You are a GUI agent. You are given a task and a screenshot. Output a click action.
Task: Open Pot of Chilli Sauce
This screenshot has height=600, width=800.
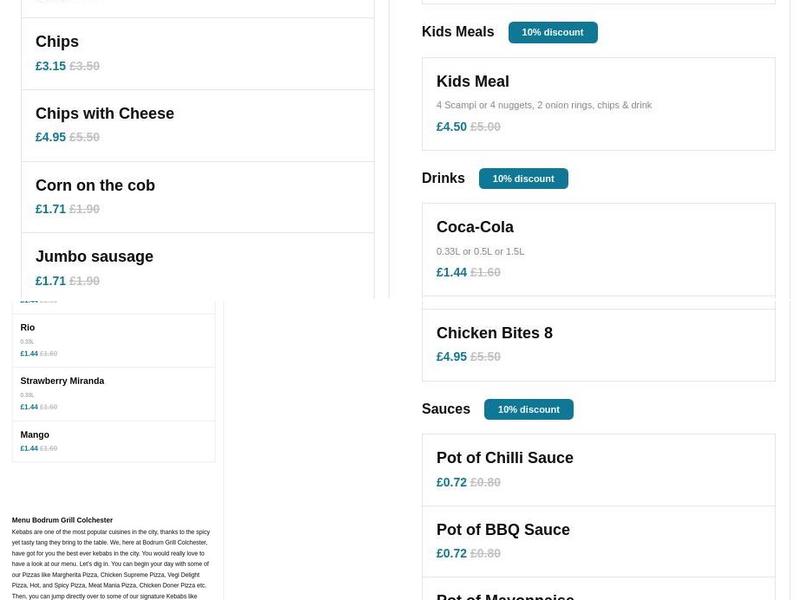504,457
